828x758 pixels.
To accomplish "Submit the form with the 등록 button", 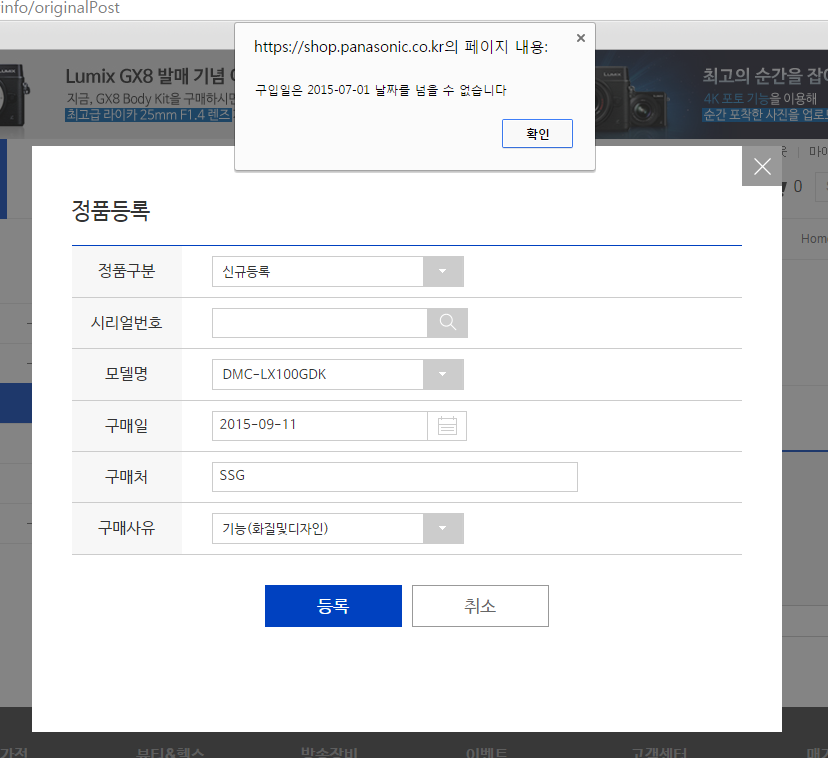I will [333, 606].
